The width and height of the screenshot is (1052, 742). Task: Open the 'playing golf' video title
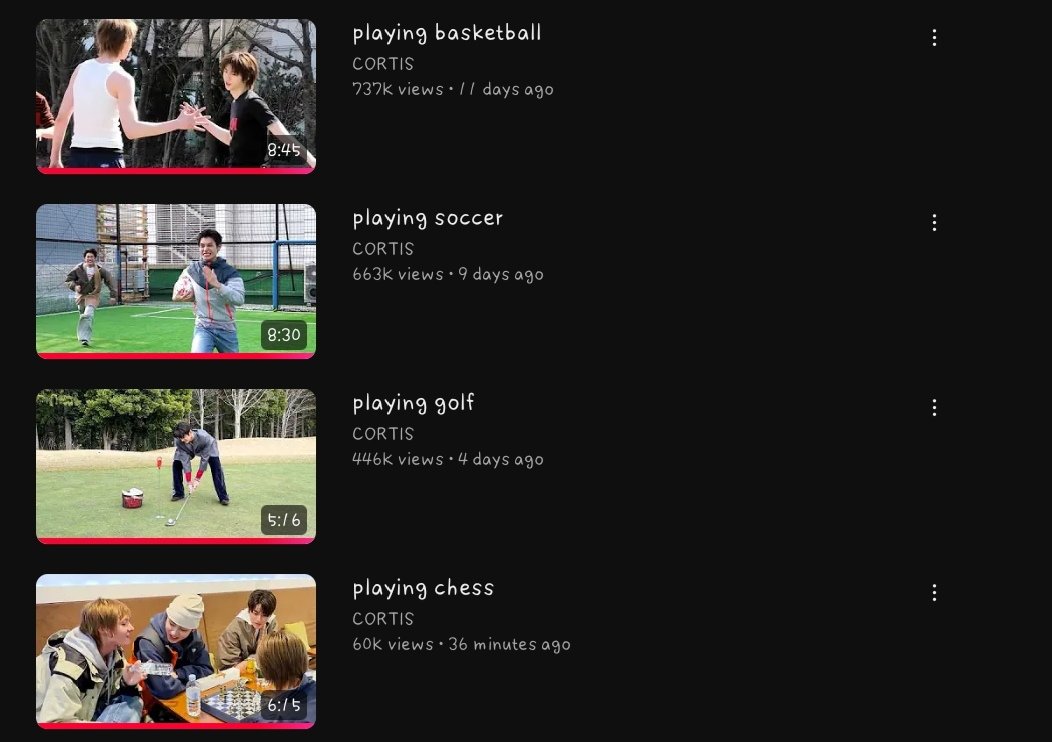pos(413,403)
